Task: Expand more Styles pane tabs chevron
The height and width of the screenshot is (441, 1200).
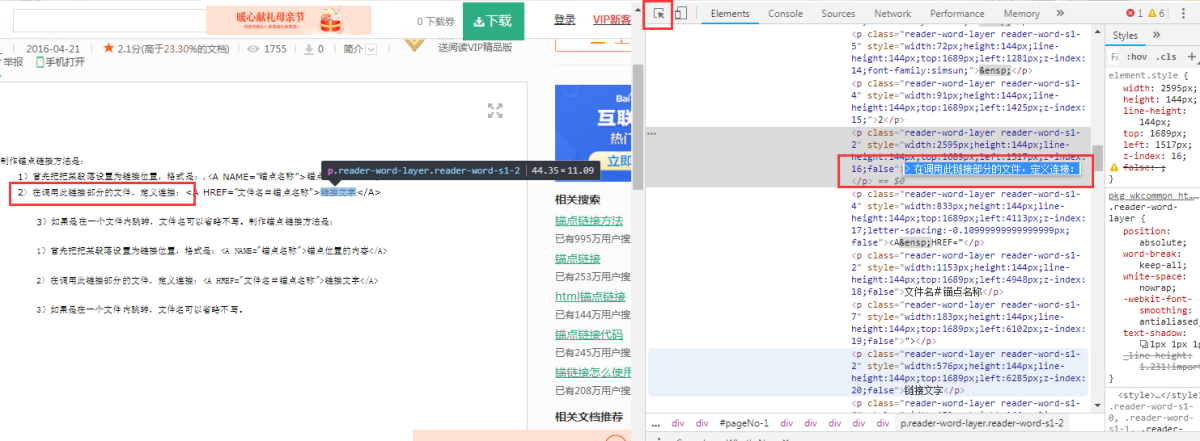Action: coord(1158,36)
